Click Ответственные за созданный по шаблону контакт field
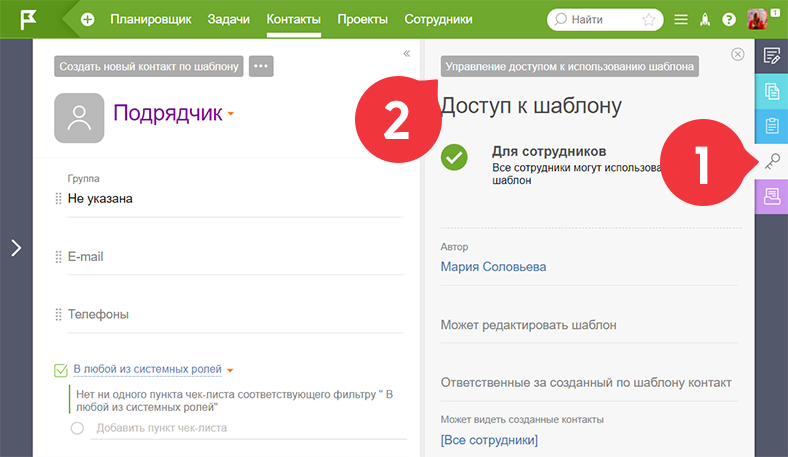This screenshot has height=457, width=788. pos(589,383)
